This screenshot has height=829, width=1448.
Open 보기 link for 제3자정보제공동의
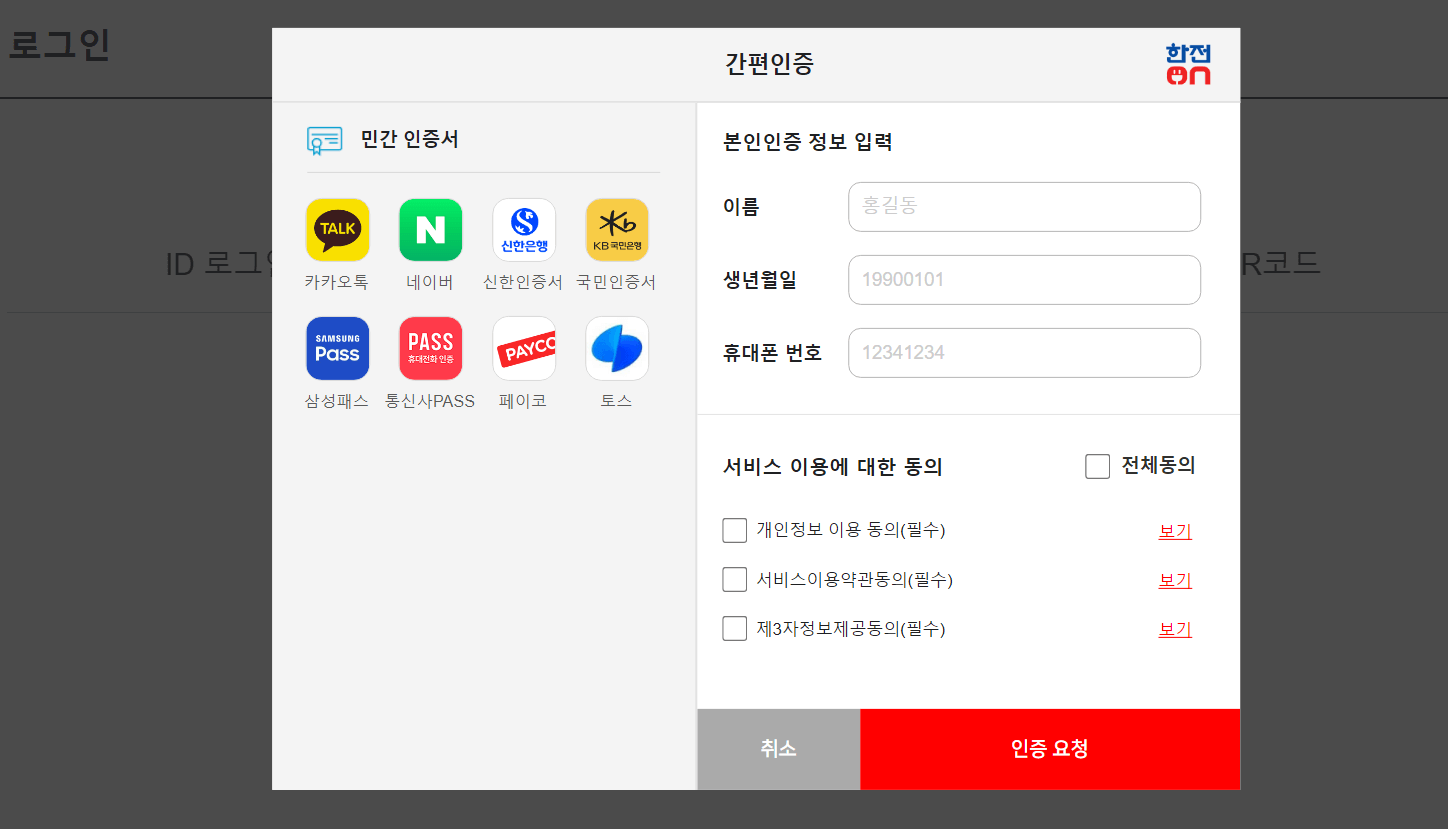pyautogui.click(x=1174, y=629)
